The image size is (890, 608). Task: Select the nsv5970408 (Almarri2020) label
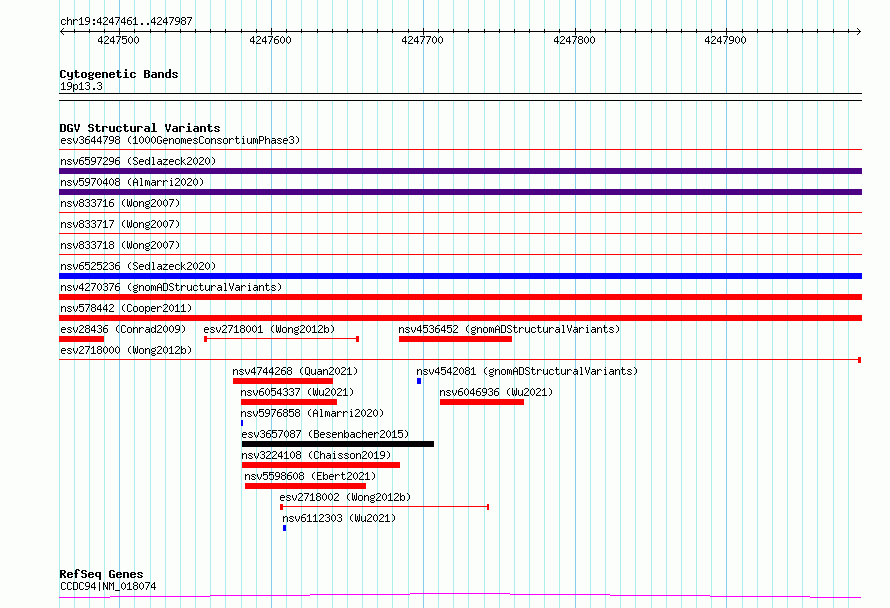[x=132, y=182]
